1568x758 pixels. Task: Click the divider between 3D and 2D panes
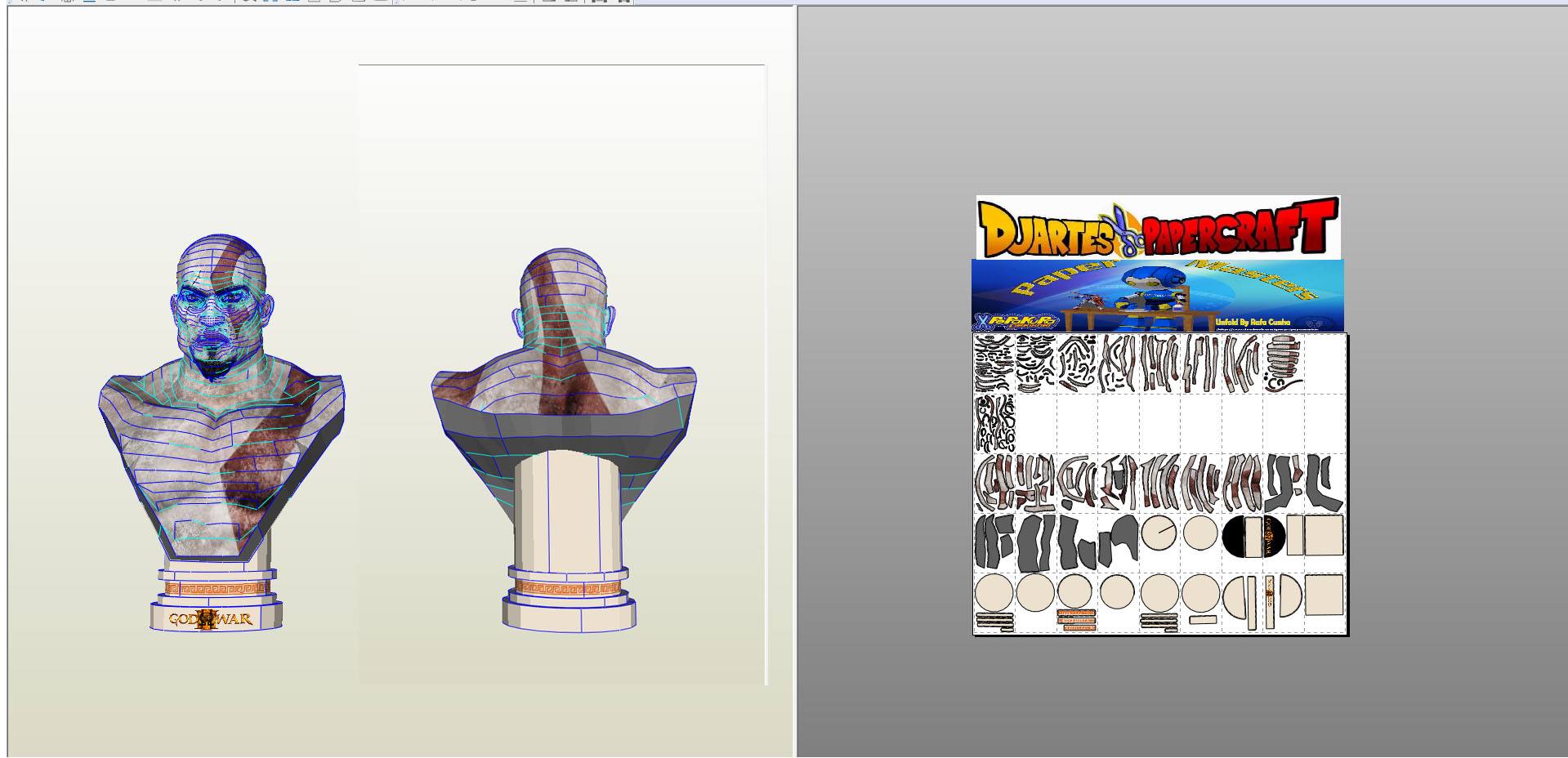coord(795,381)
